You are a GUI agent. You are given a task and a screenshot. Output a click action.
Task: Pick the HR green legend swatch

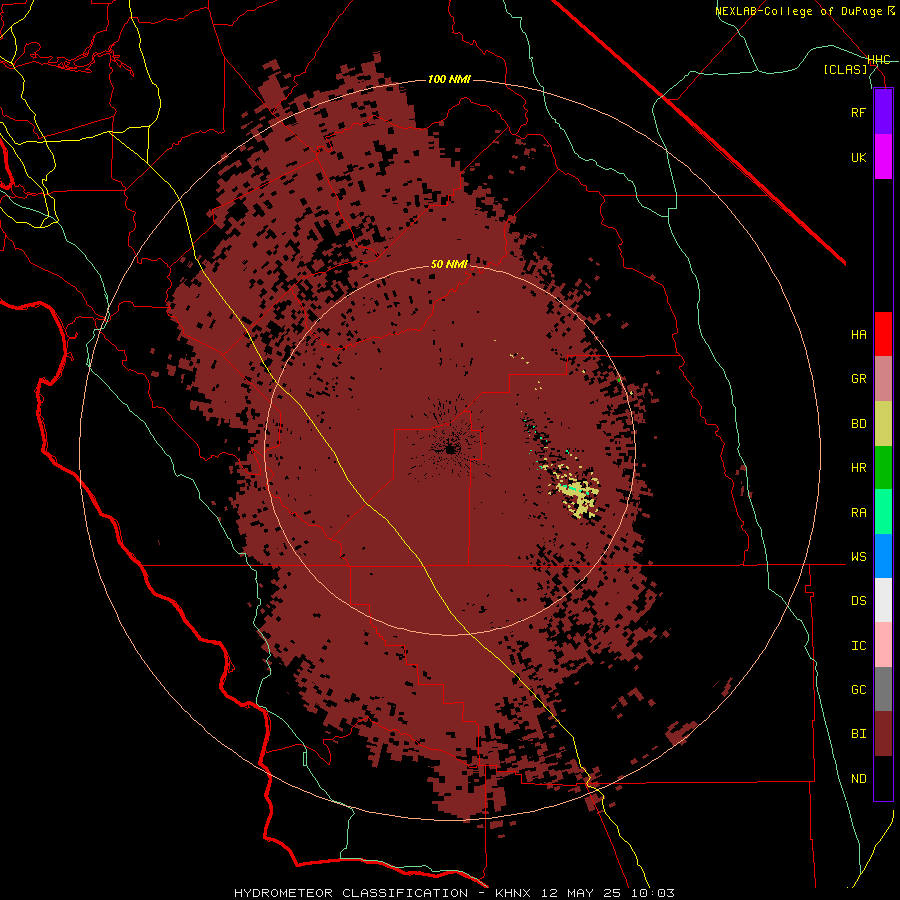(883, 467)
